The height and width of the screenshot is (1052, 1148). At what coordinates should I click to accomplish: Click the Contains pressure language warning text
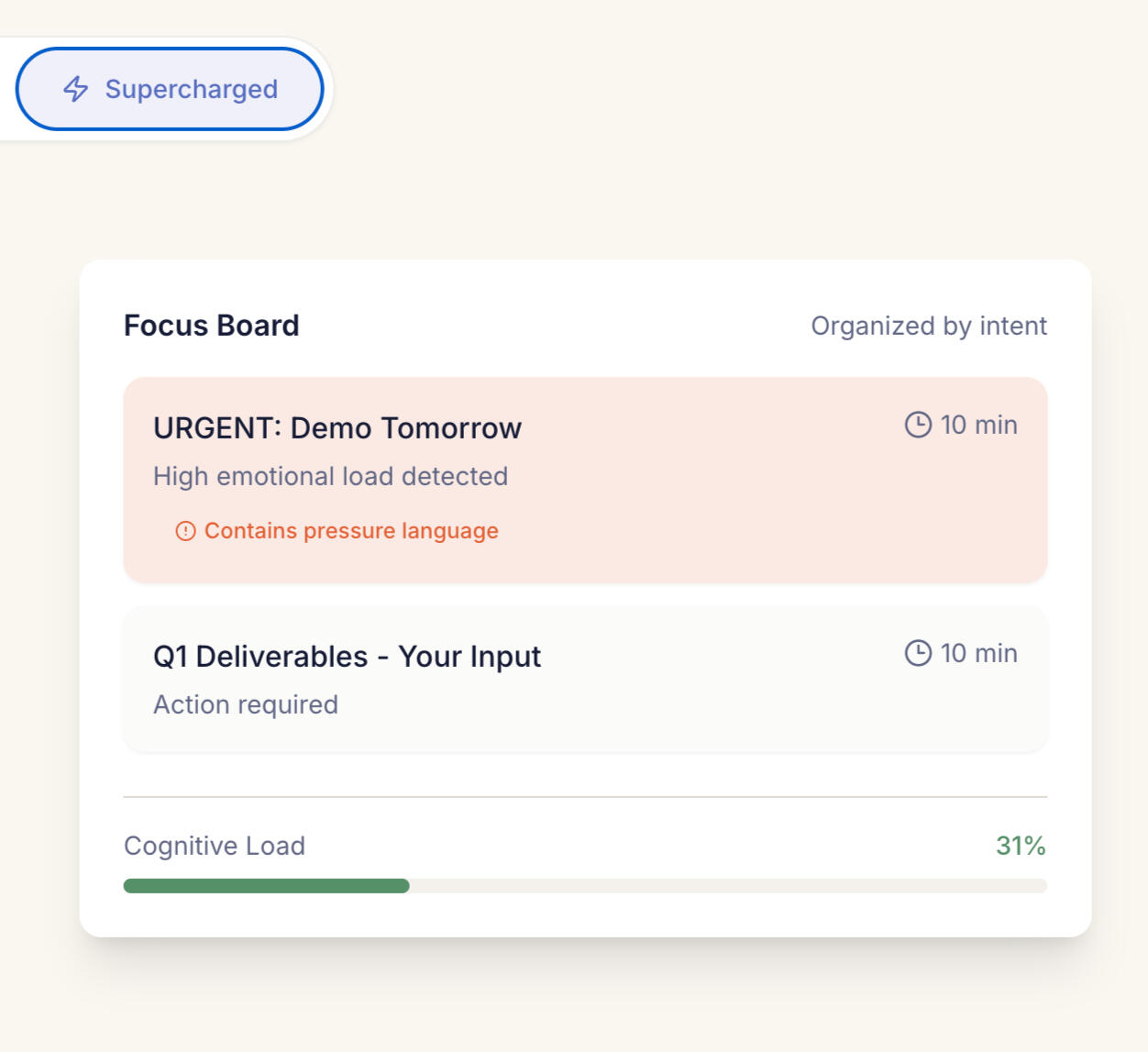(351, 531)
